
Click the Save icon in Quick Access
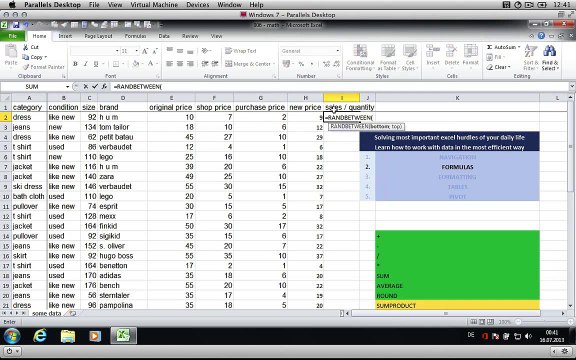click(x=16, y=25)
